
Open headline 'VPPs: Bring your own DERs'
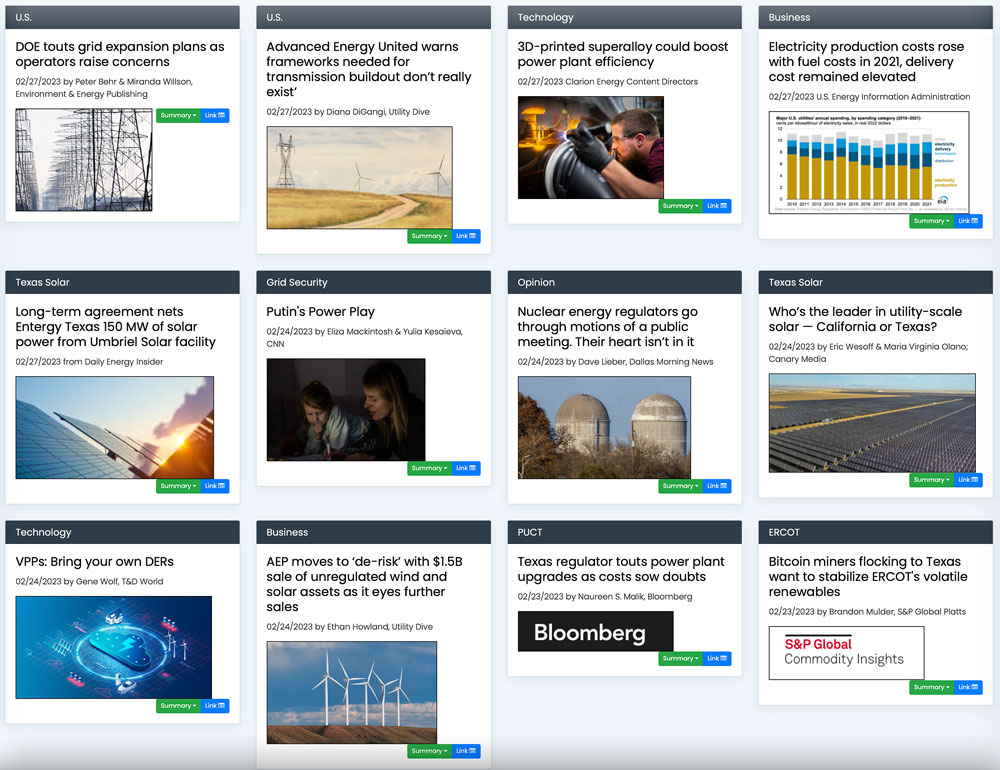(x=94, y=562)
